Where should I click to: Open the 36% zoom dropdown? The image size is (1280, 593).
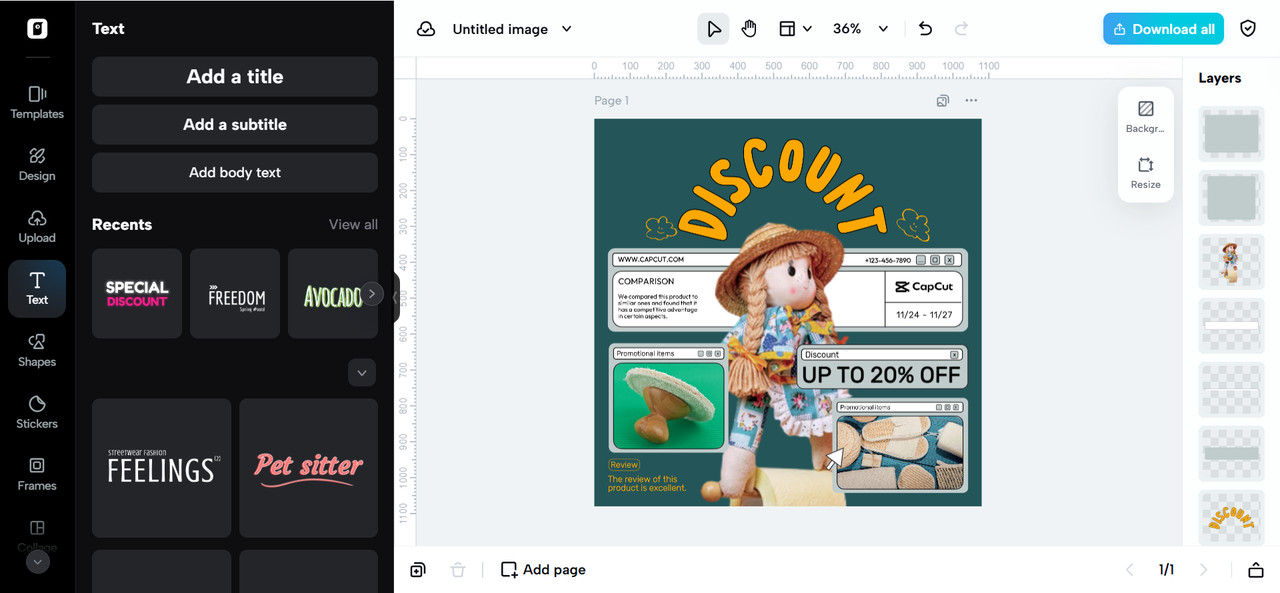coord(860,29)
